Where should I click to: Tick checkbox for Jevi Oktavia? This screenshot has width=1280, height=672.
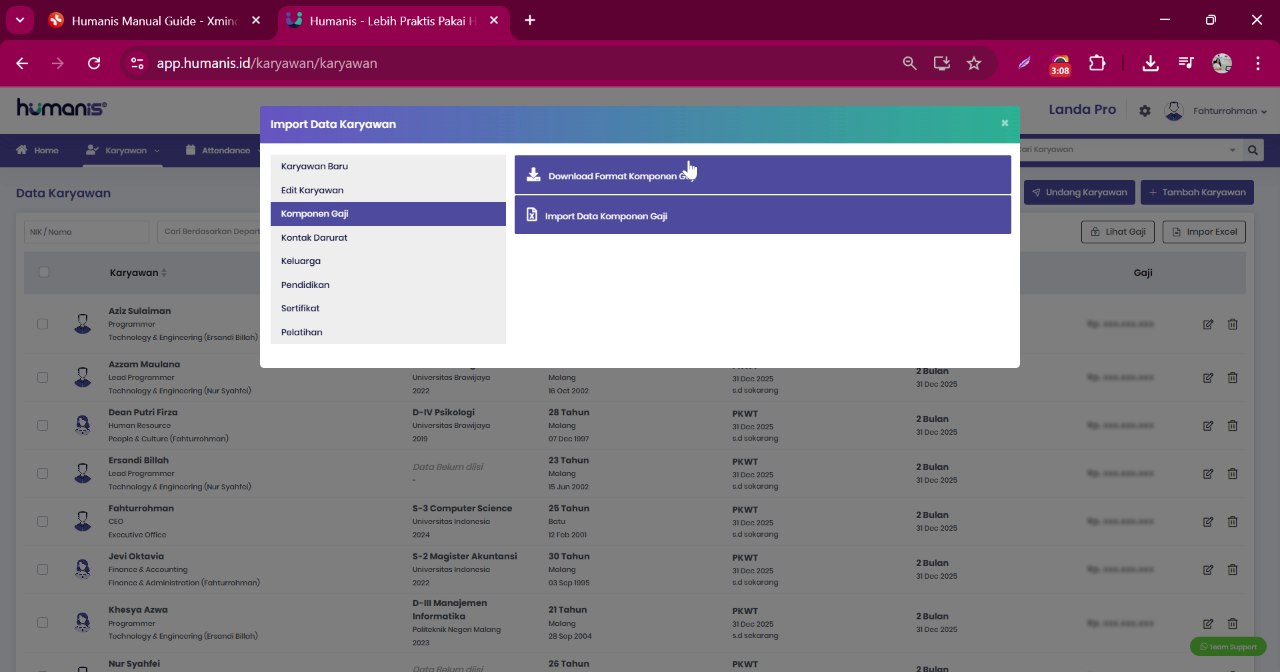pos(42,569)
